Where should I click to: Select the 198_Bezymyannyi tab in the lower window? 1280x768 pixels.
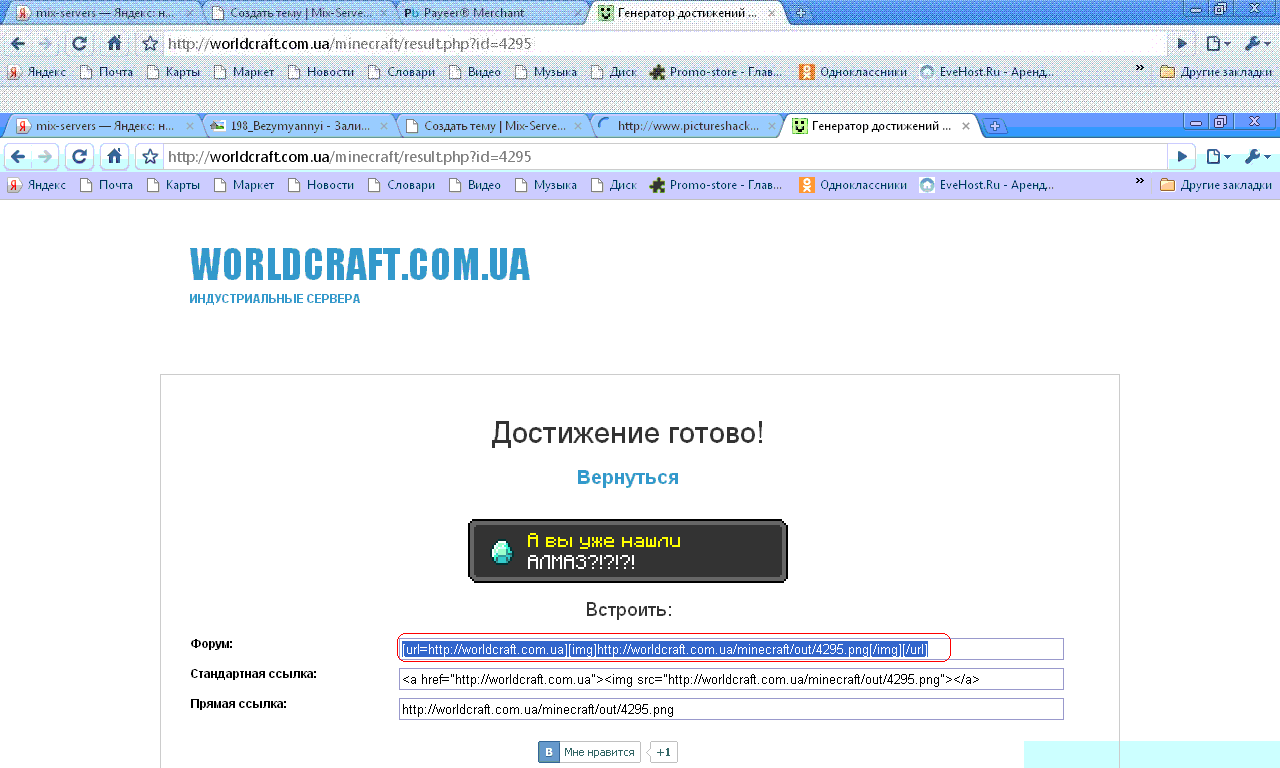(x=299, y=126)
